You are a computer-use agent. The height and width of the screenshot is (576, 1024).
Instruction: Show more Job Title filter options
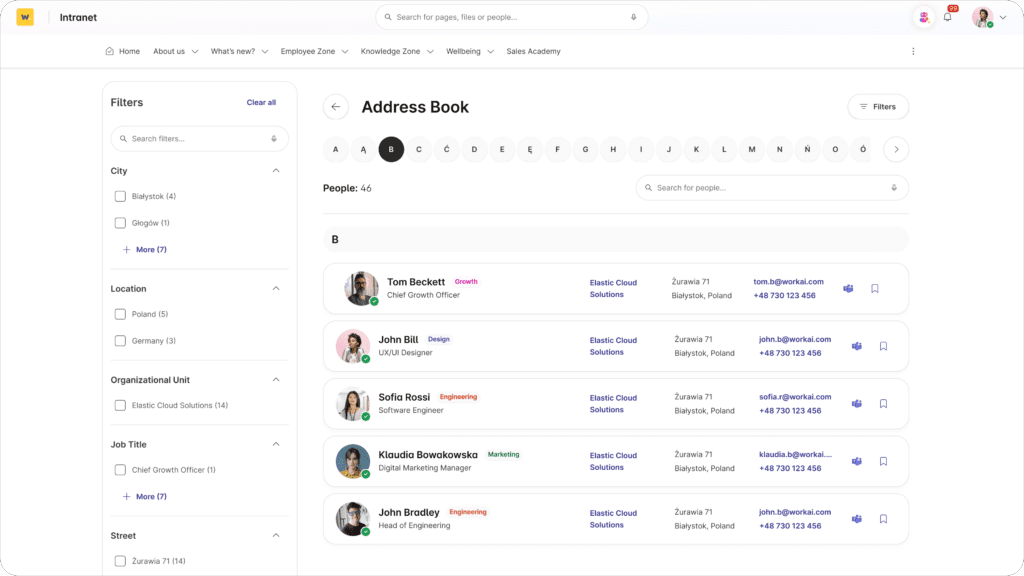click(x=145, y=496)
